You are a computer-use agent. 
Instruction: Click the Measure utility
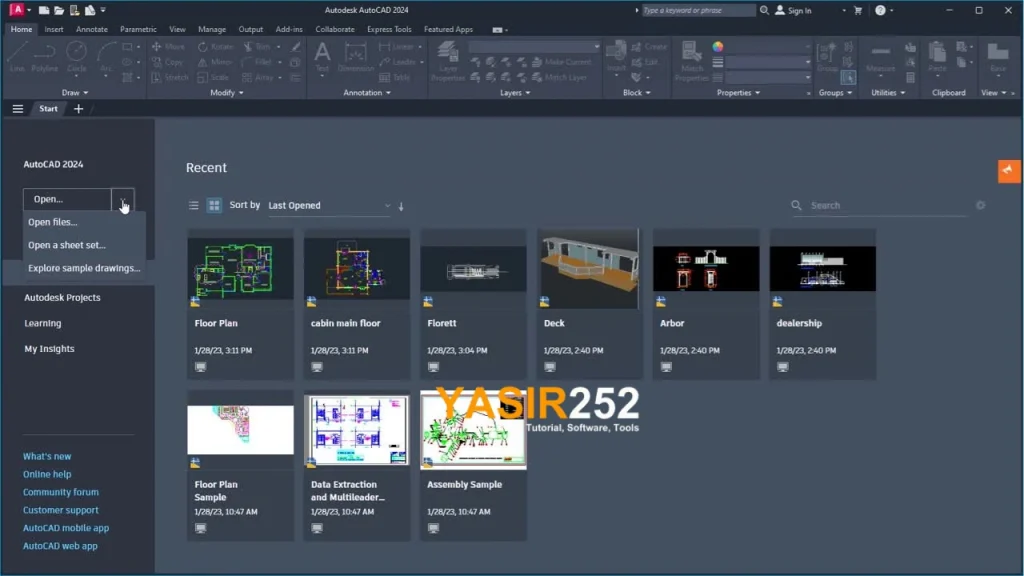click(880, 56)
